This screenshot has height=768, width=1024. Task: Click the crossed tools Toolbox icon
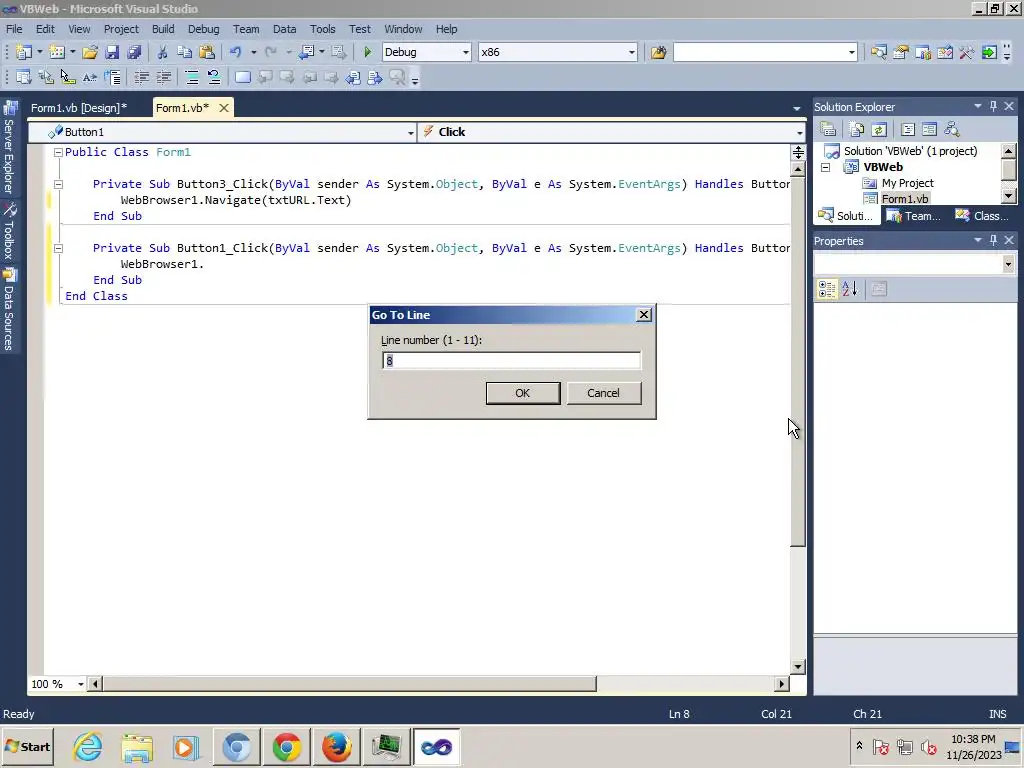(x=967, y=52)
